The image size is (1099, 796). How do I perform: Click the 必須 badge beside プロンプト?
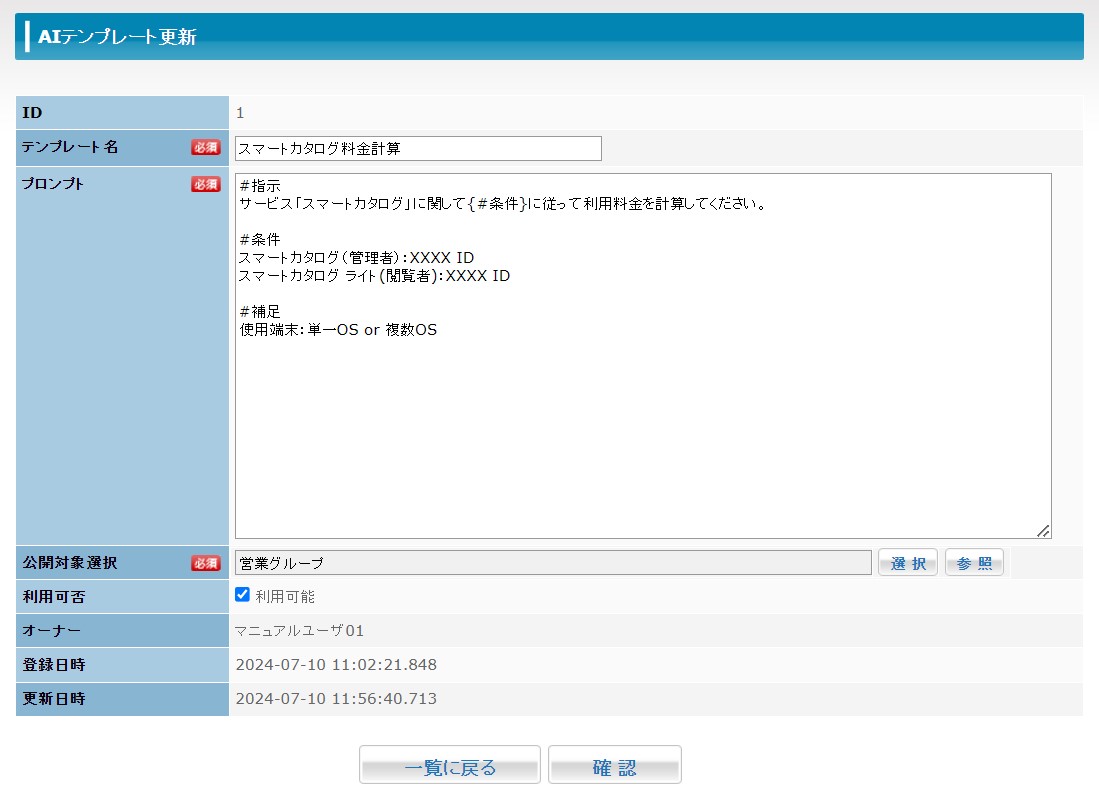coord(206,184)
